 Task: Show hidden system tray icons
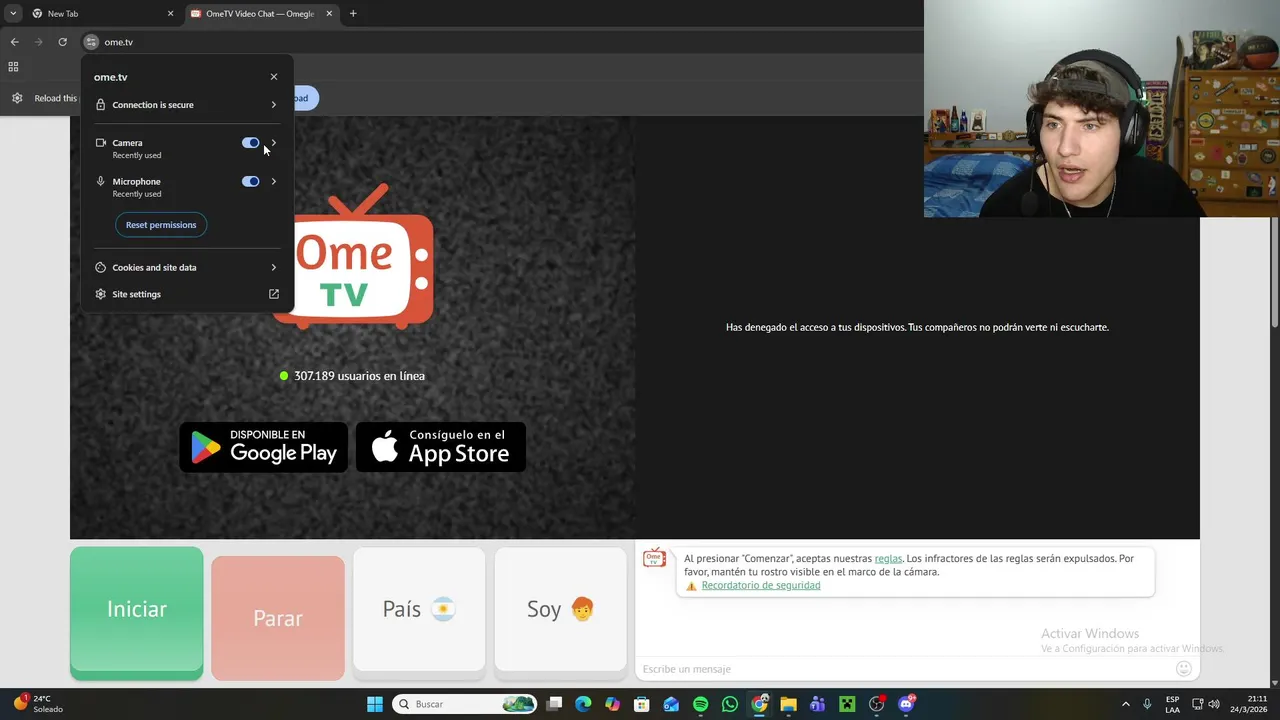pyautogui.click(x=1125, y=704)
